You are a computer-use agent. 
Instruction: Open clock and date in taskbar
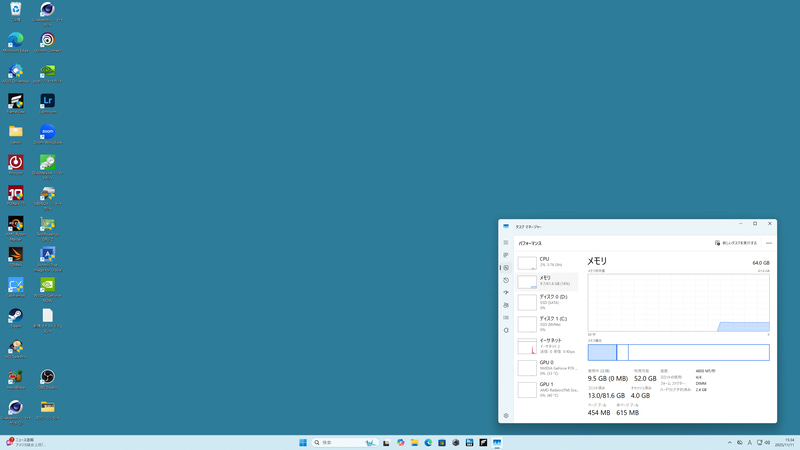(x=785, y=442)
